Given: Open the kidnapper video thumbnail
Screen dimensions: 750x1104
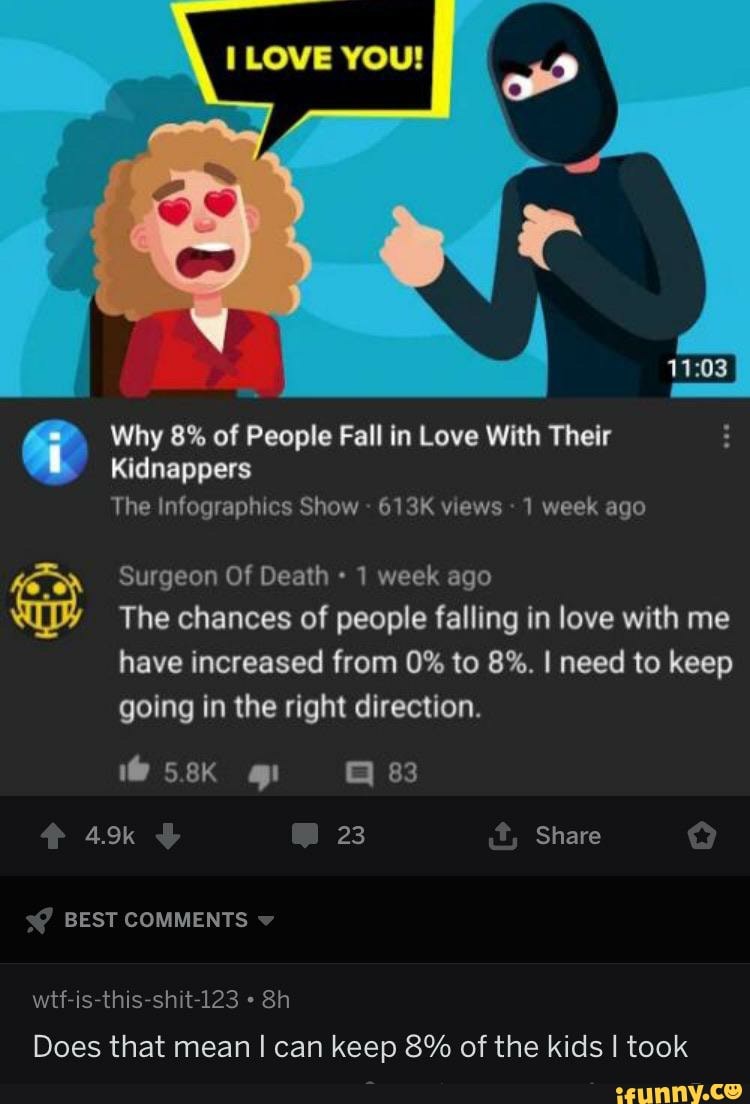Looking at the screenshot, I should (375, 199).
